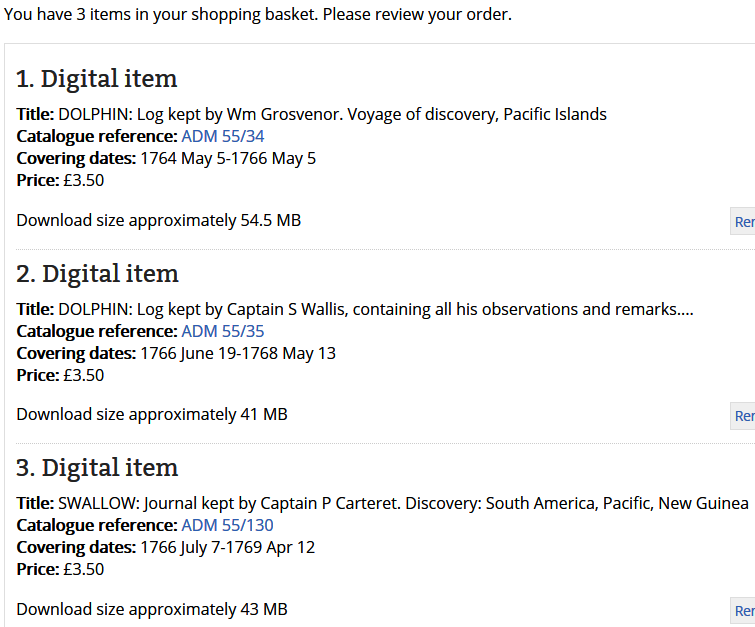
Task: Click the SWALLOW journal title by Carteret
Action: pyautogui.click(x=403, y=503)
